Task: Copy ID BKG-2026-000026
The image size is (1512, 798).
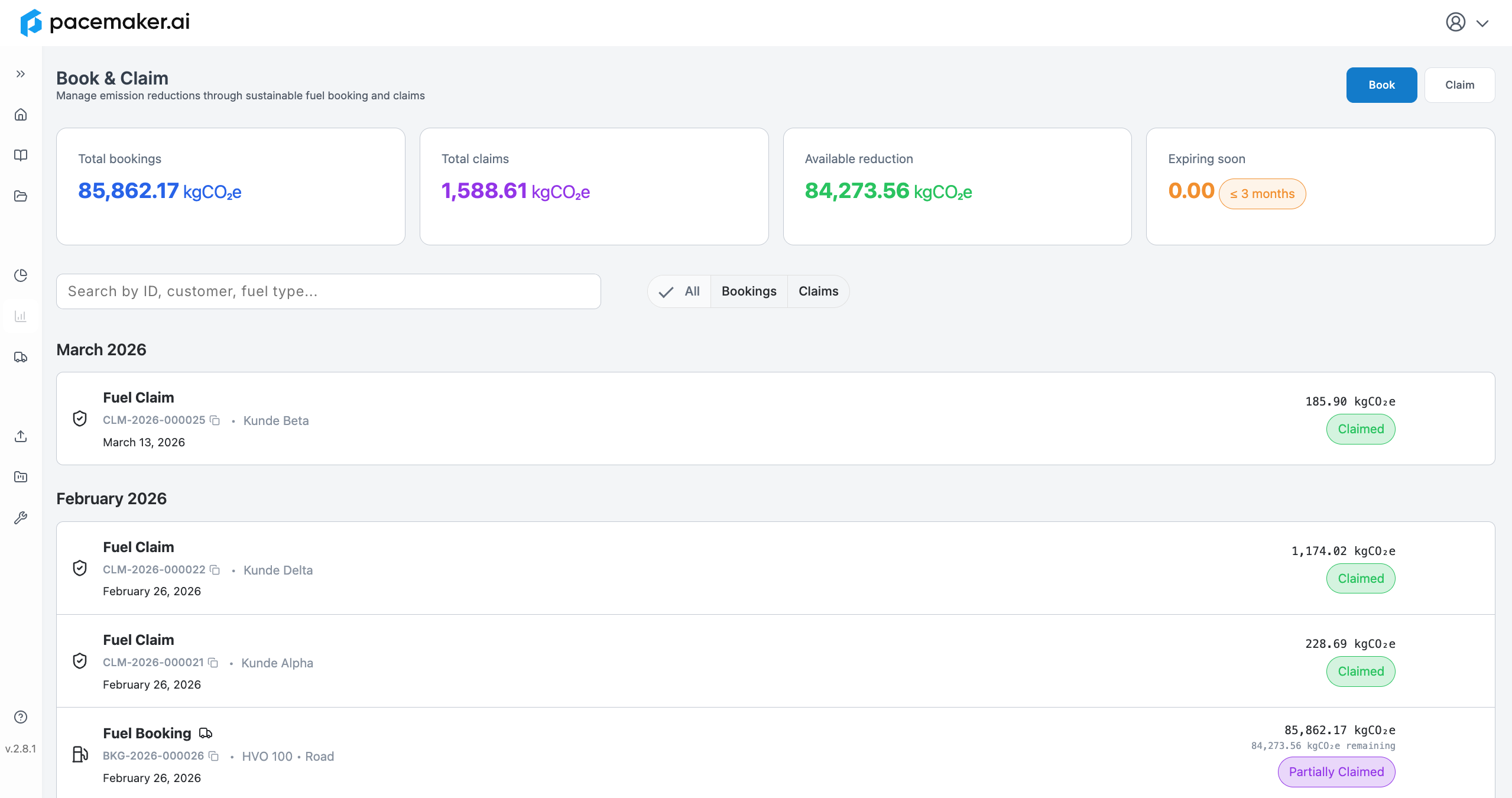Action: [213, 756]
